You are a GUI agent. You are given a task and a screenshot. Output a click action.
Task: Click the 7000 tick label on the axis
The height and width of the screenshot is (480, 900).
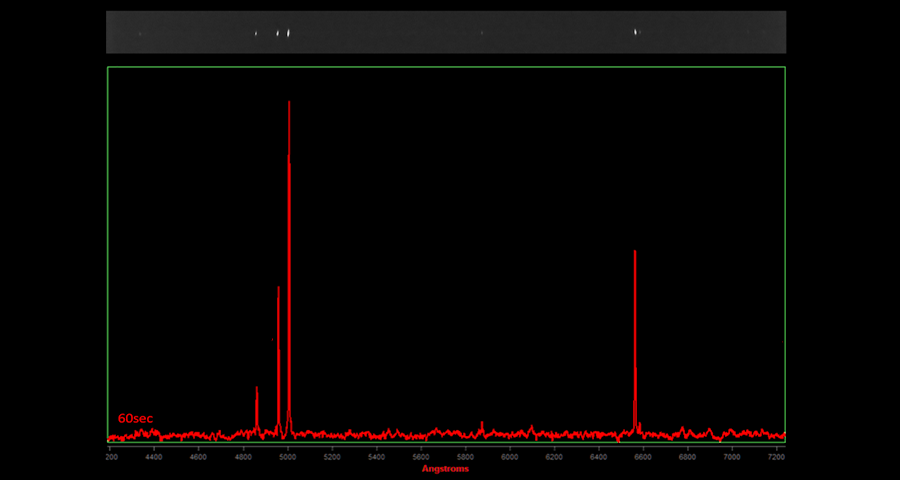point(732,457)
